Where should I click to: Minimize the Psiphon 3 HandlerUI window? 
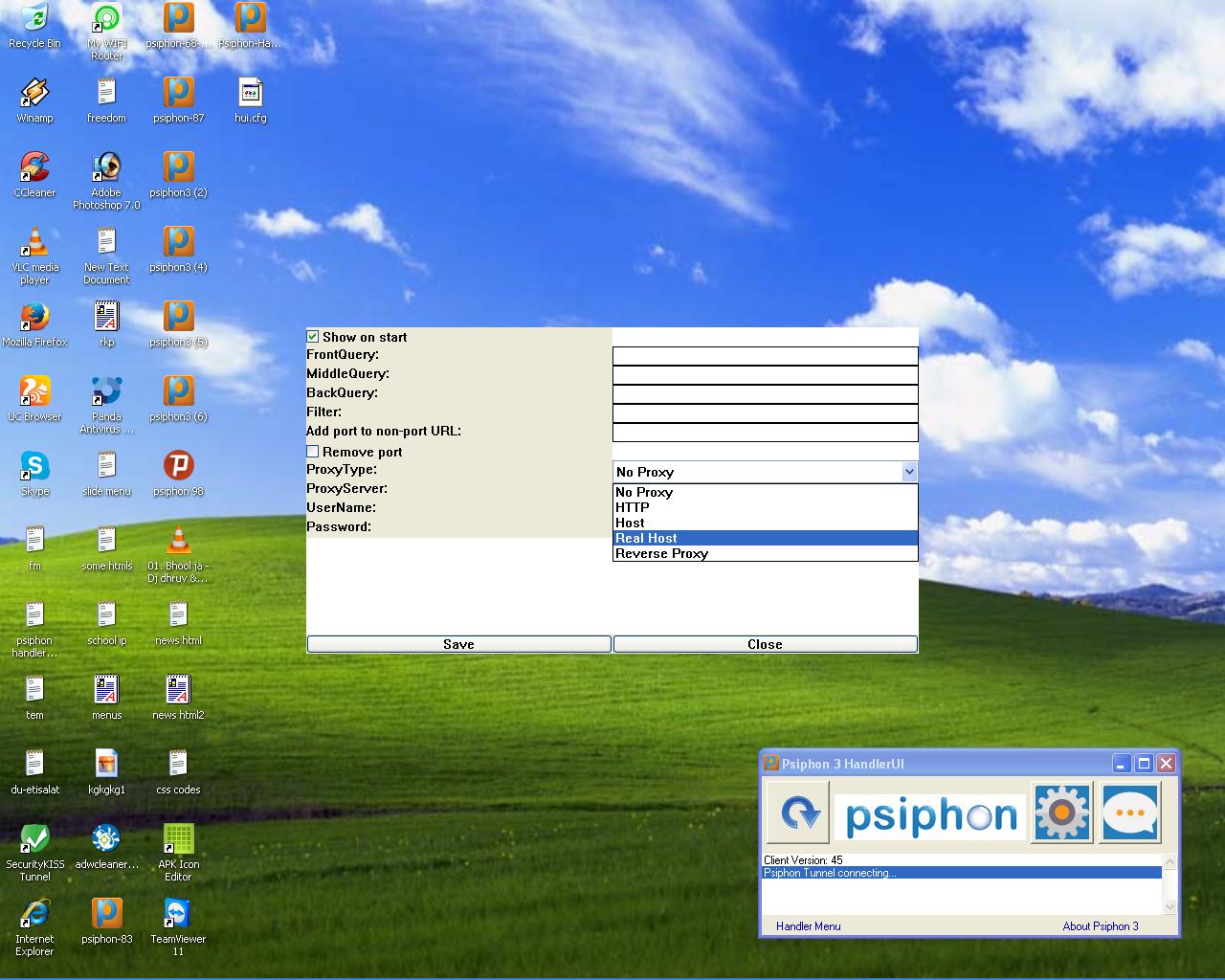1123,764
